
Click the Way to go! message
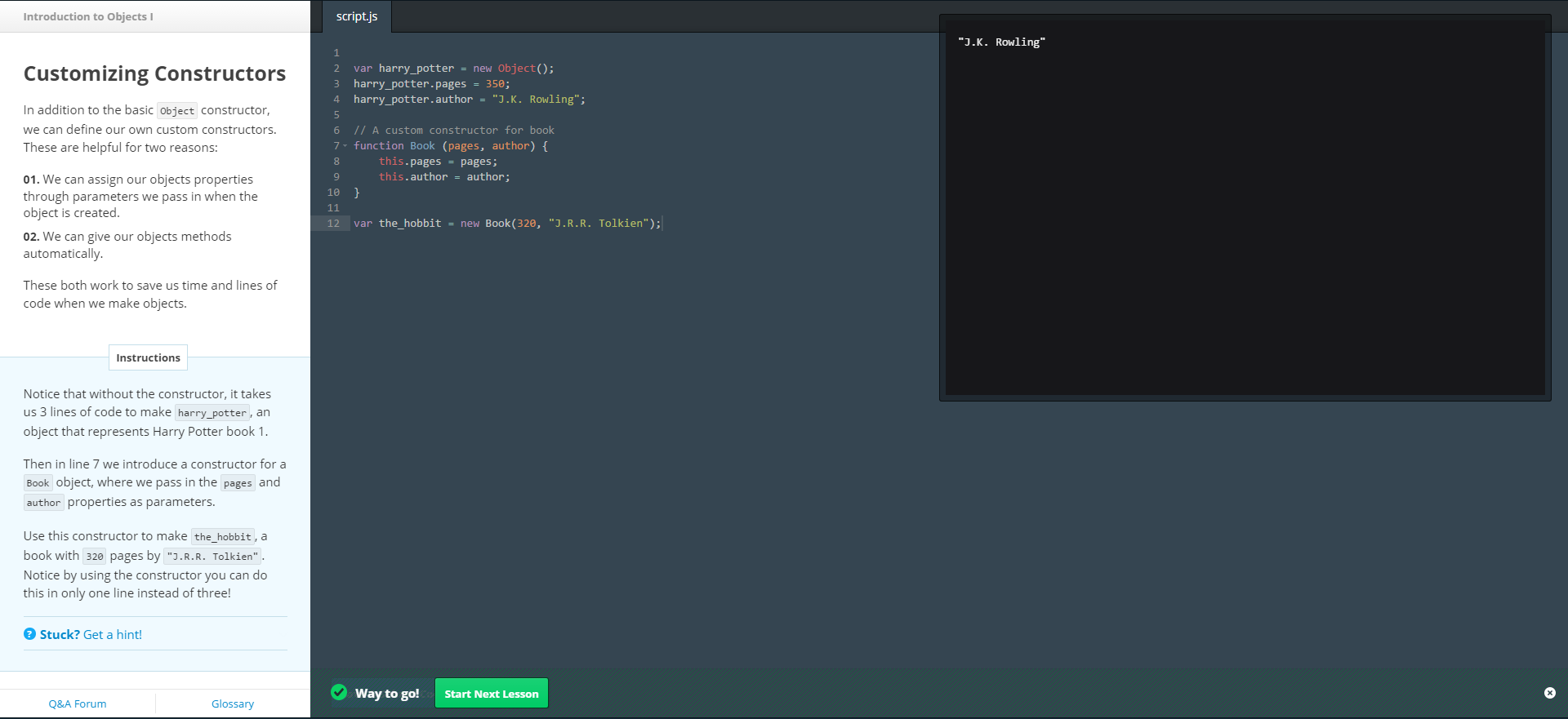[x=387, y=693]
